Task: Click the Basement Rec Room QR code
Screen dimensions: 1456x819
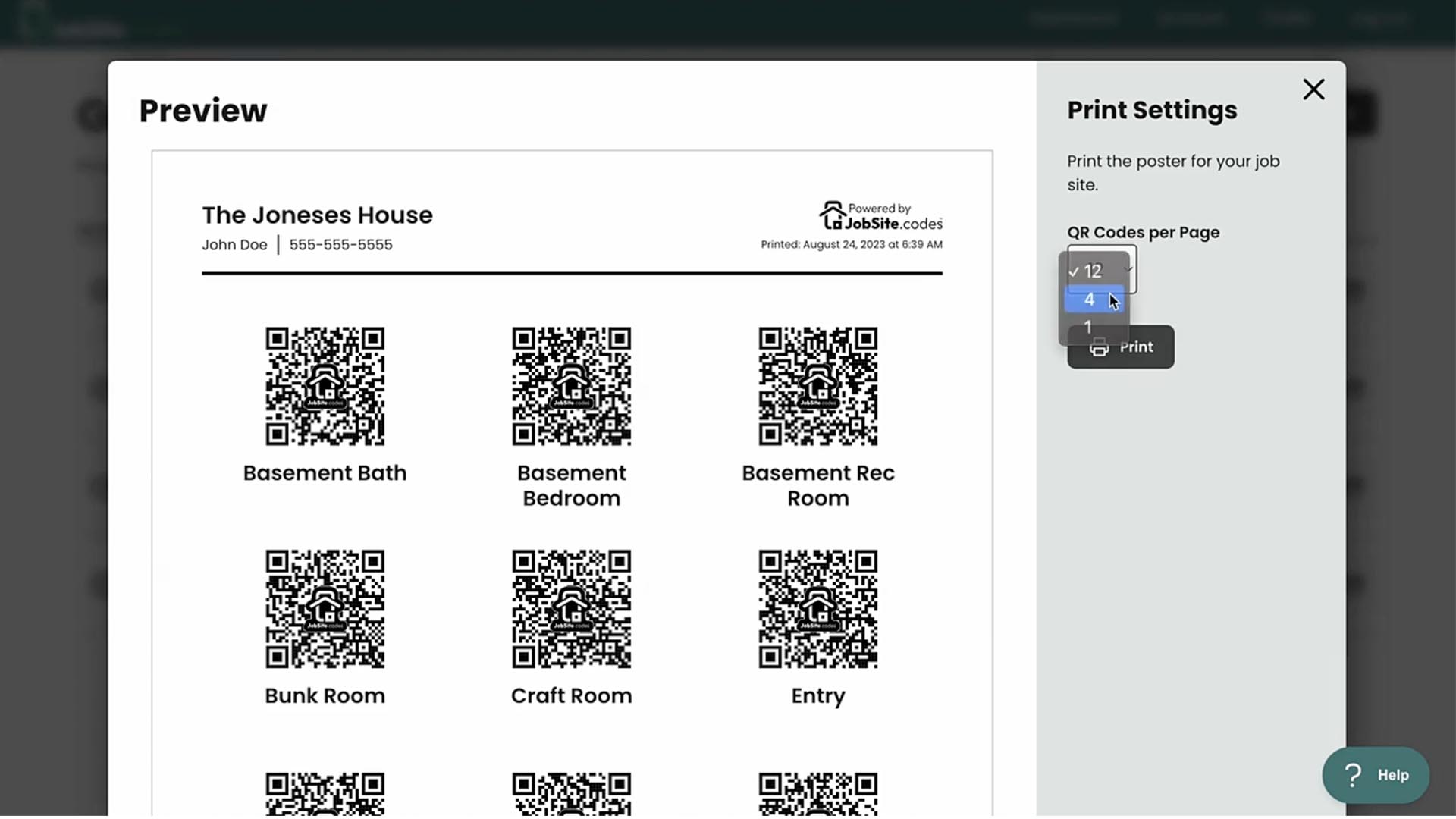Action: [817, 386]
